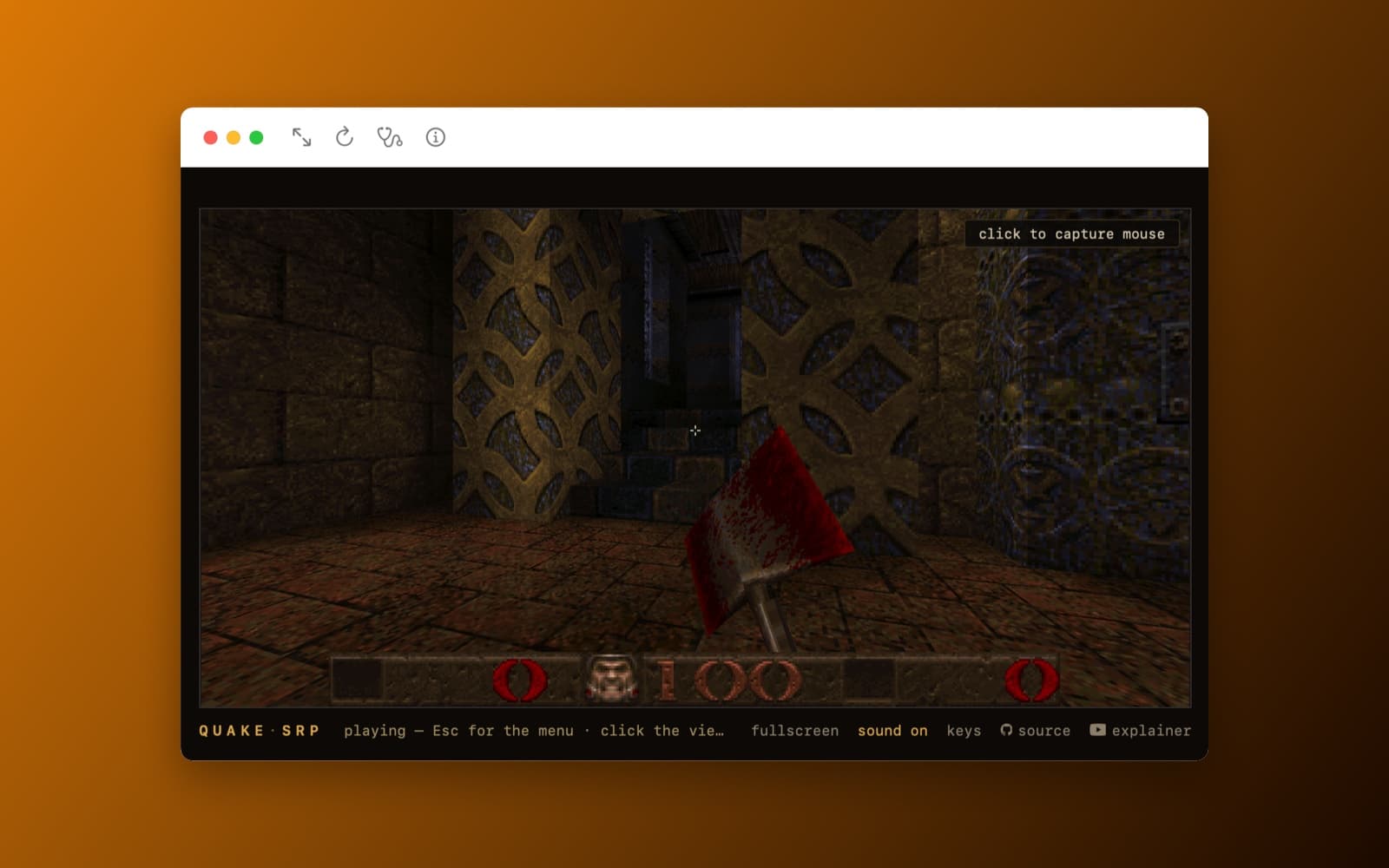Screen dimensions: 1389x868
Task: Toggle the "sound on" setting
Action: (892, 731)
